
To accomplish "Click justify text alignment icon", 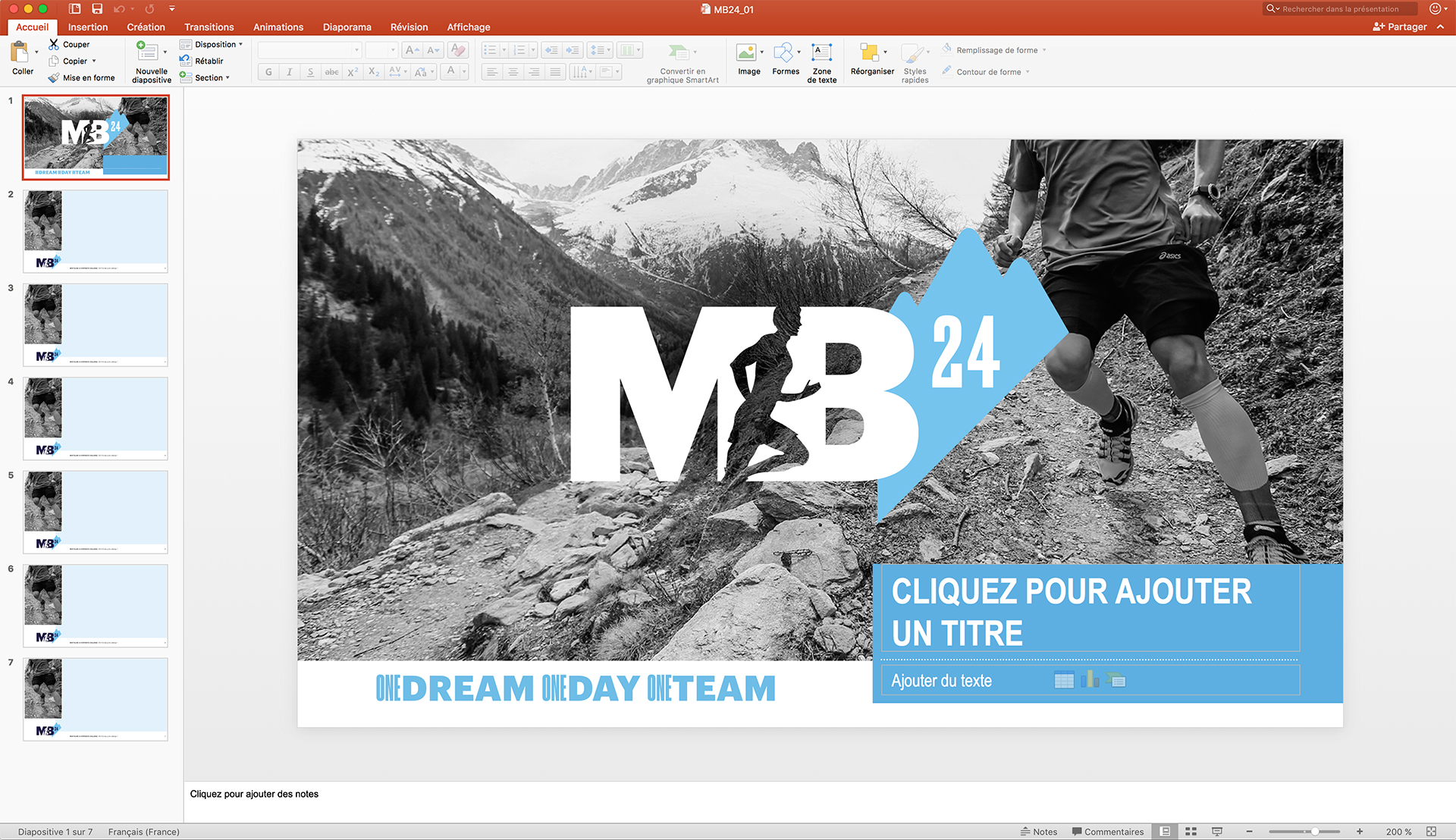I will click(x=556, y=72).
